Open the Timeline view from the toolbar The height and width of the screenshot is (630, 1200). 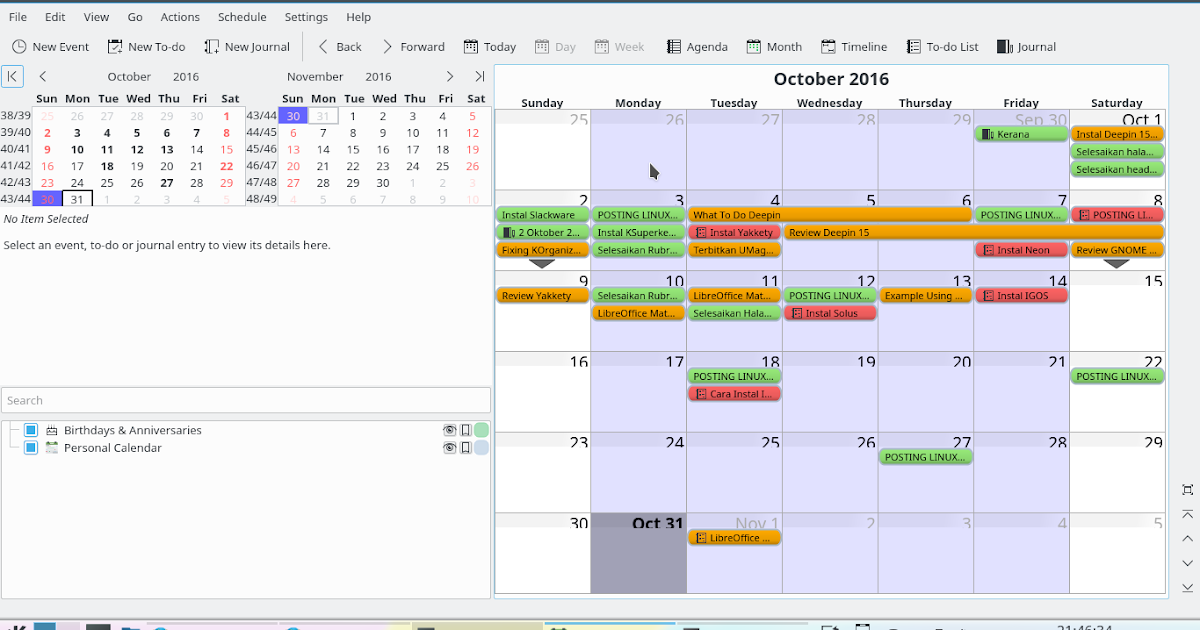click(853, 46)
